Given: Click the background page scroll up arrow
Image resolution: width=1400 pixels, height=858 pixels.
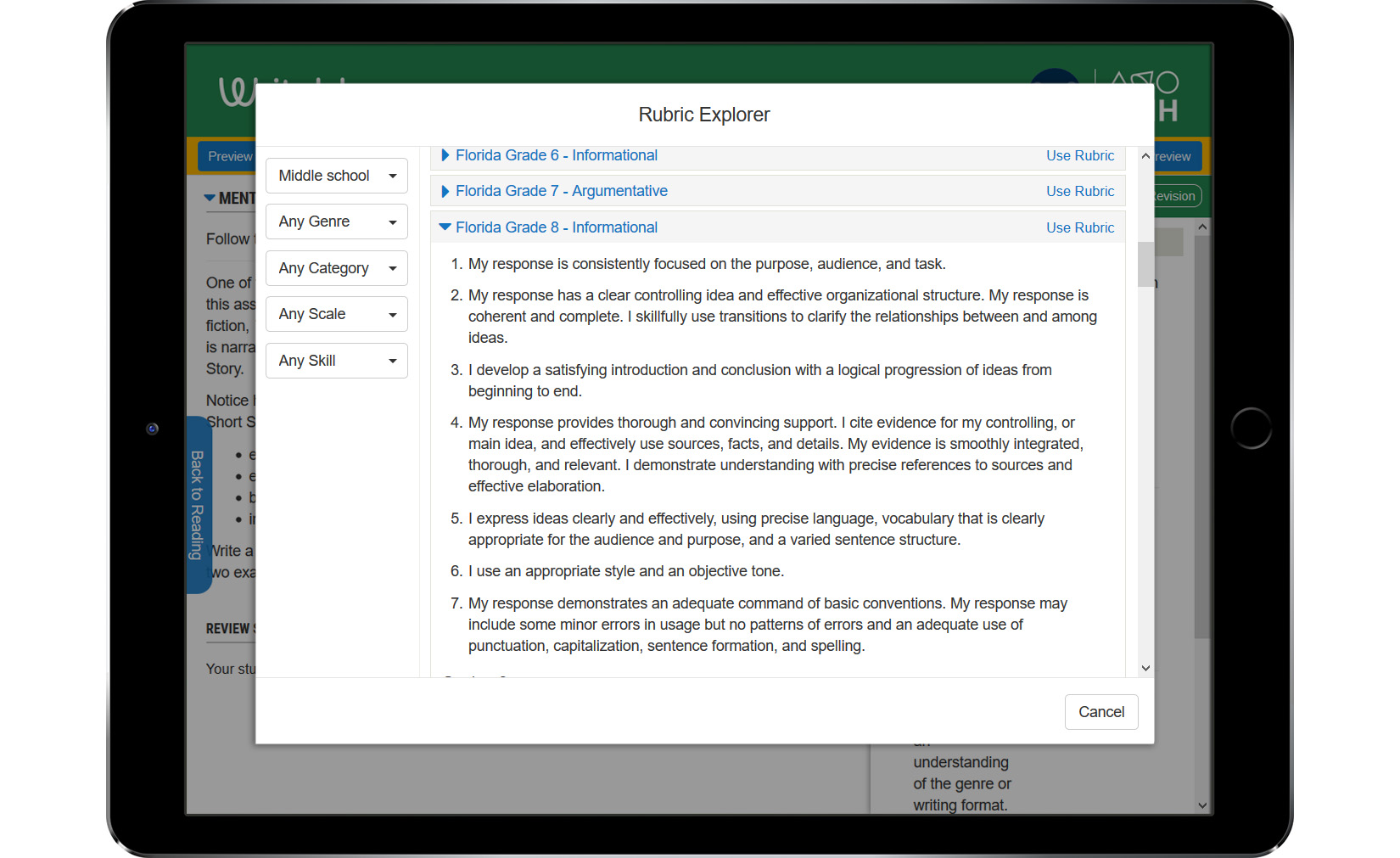Looking at the screenshot, I should click(x=1202, y=227).
